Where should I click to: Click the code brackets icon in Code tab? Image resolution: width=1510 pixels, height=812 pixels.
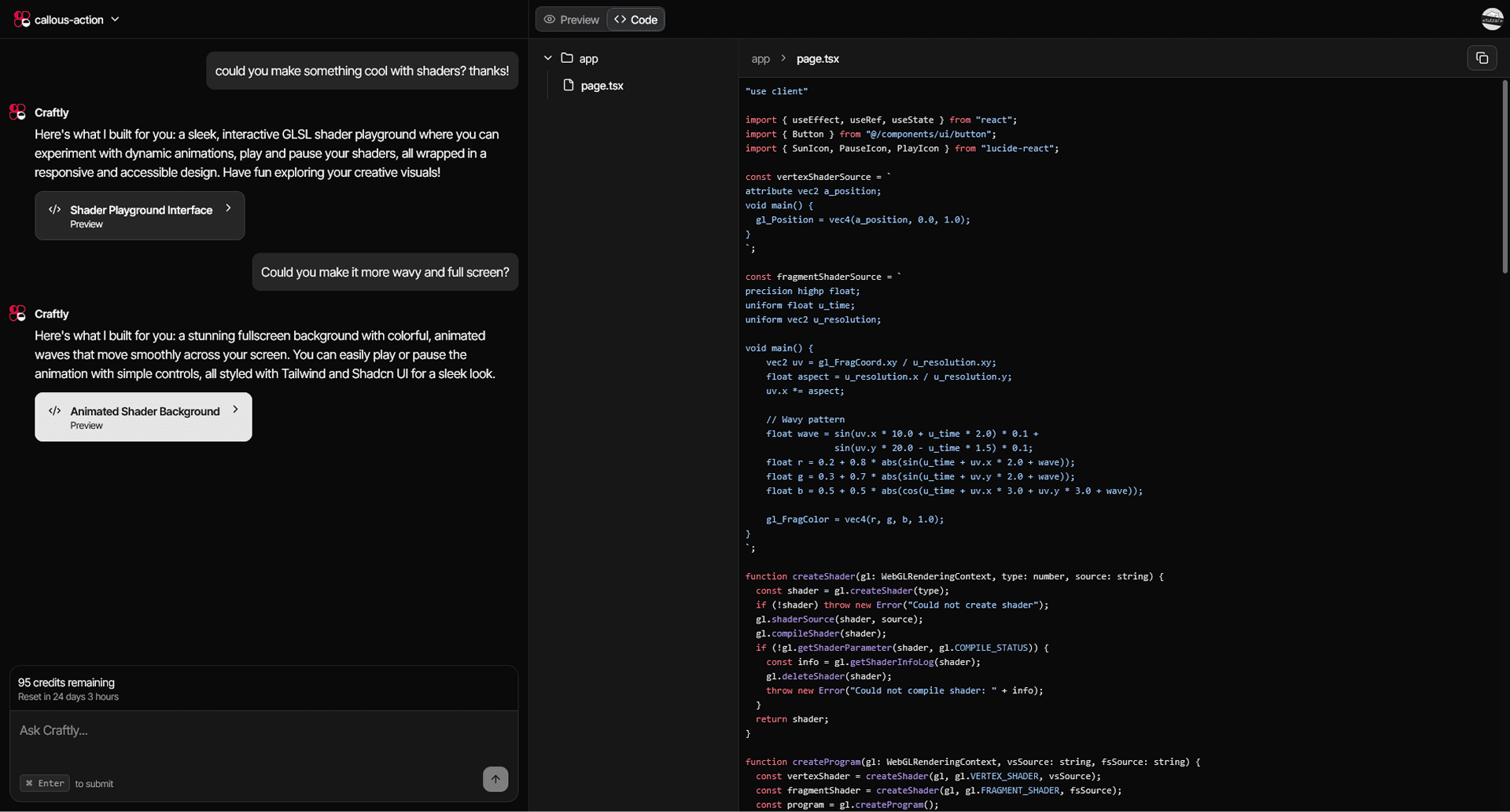[x=621, y=20]
